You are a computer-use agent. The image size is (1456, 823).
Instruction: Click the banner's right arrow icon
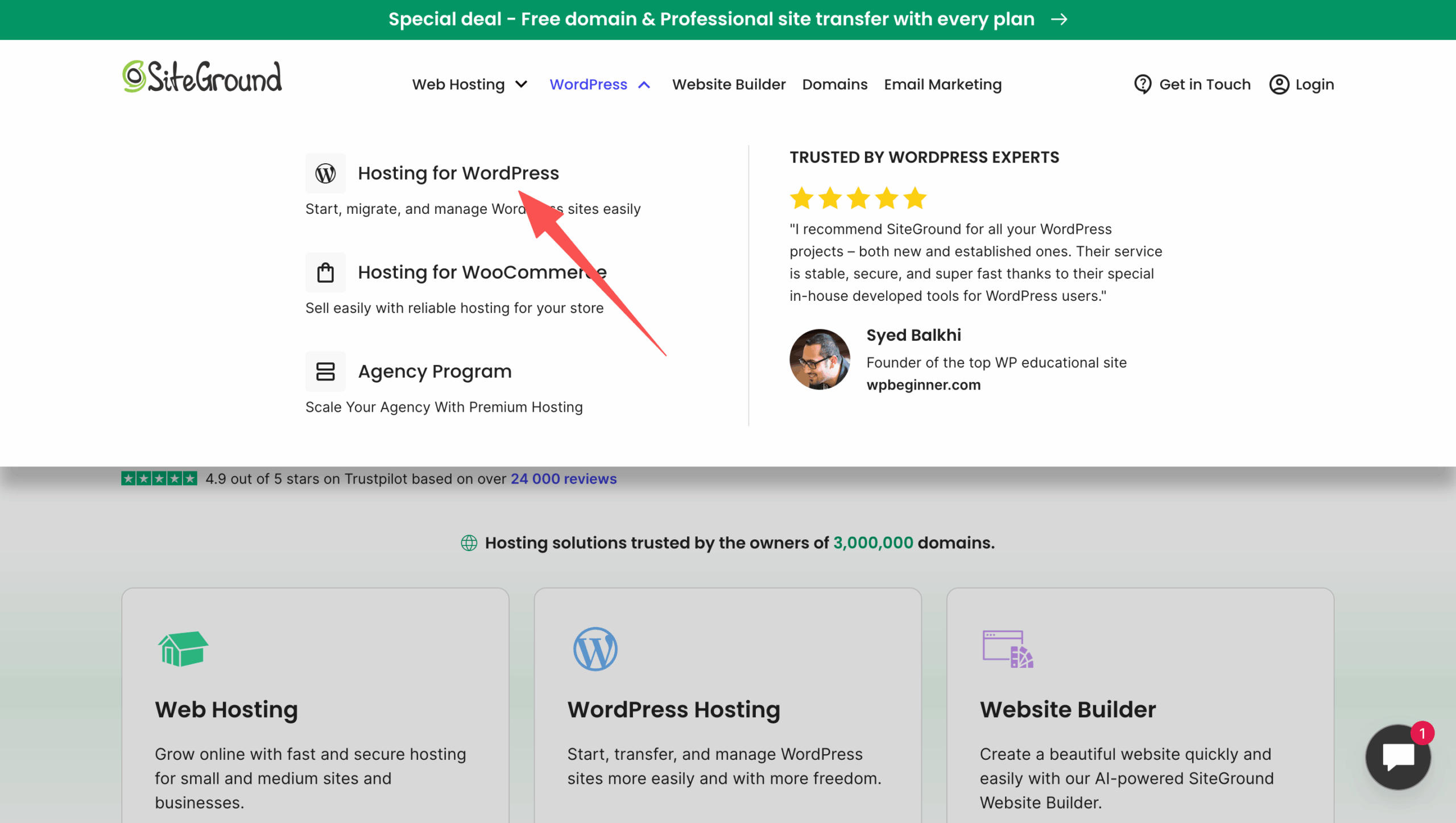coord(1059,19)
